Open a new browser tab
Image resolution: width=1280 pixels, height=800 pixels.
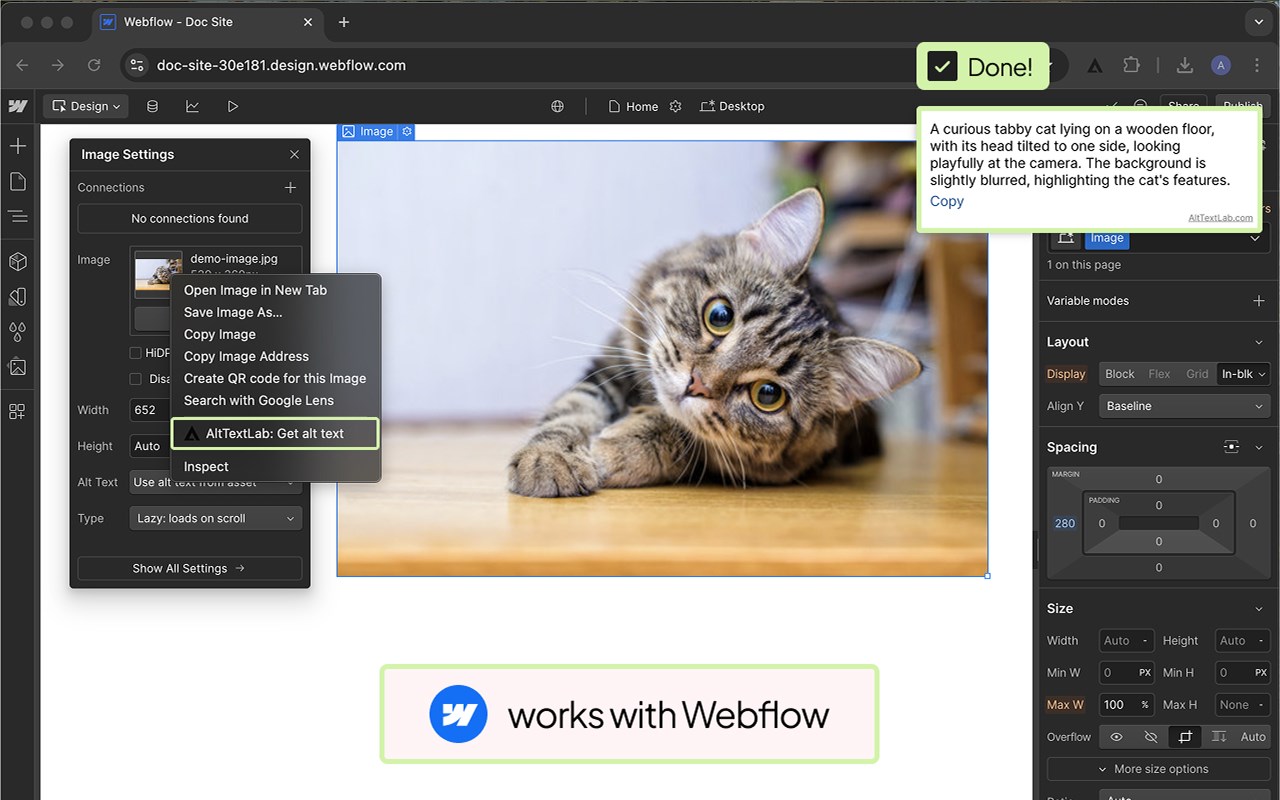[x=344, y=22]
